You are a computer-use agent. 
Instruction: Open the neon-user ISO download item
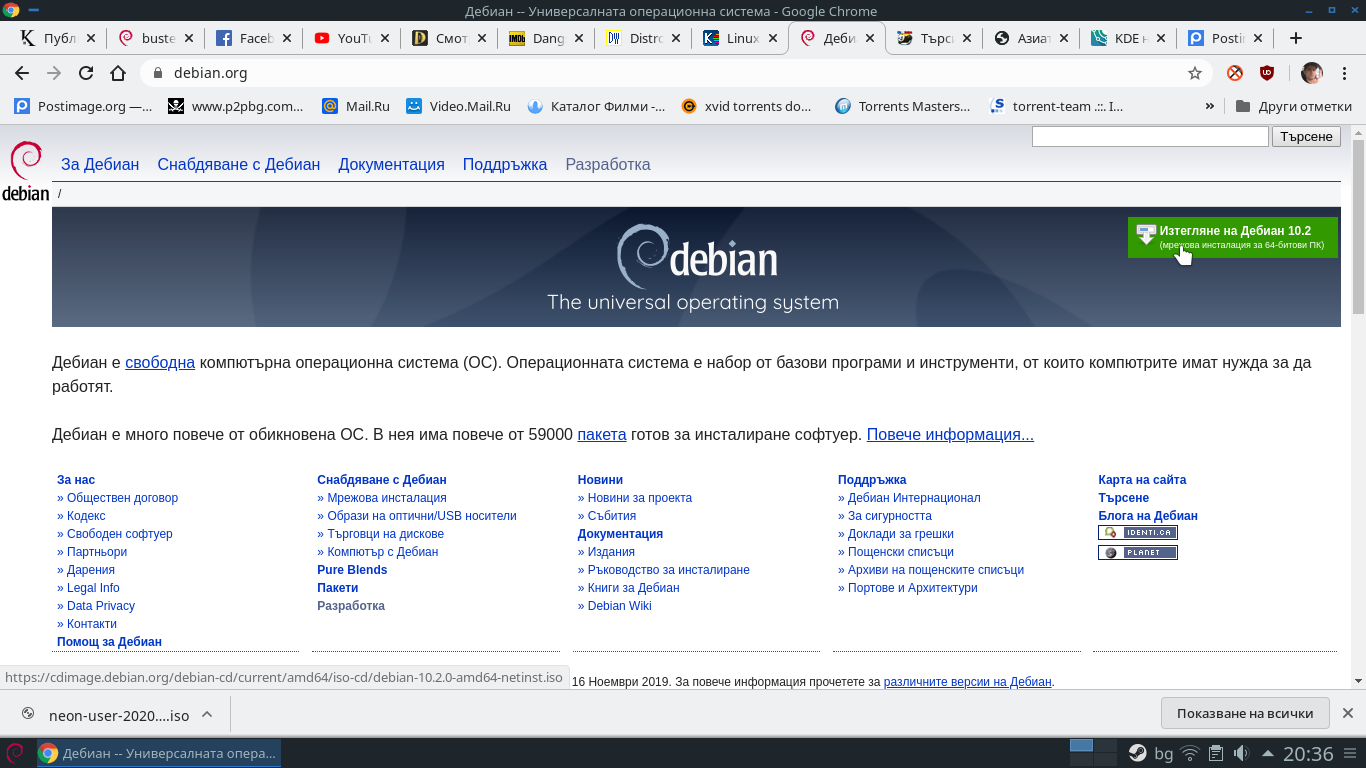pos(106,714)
